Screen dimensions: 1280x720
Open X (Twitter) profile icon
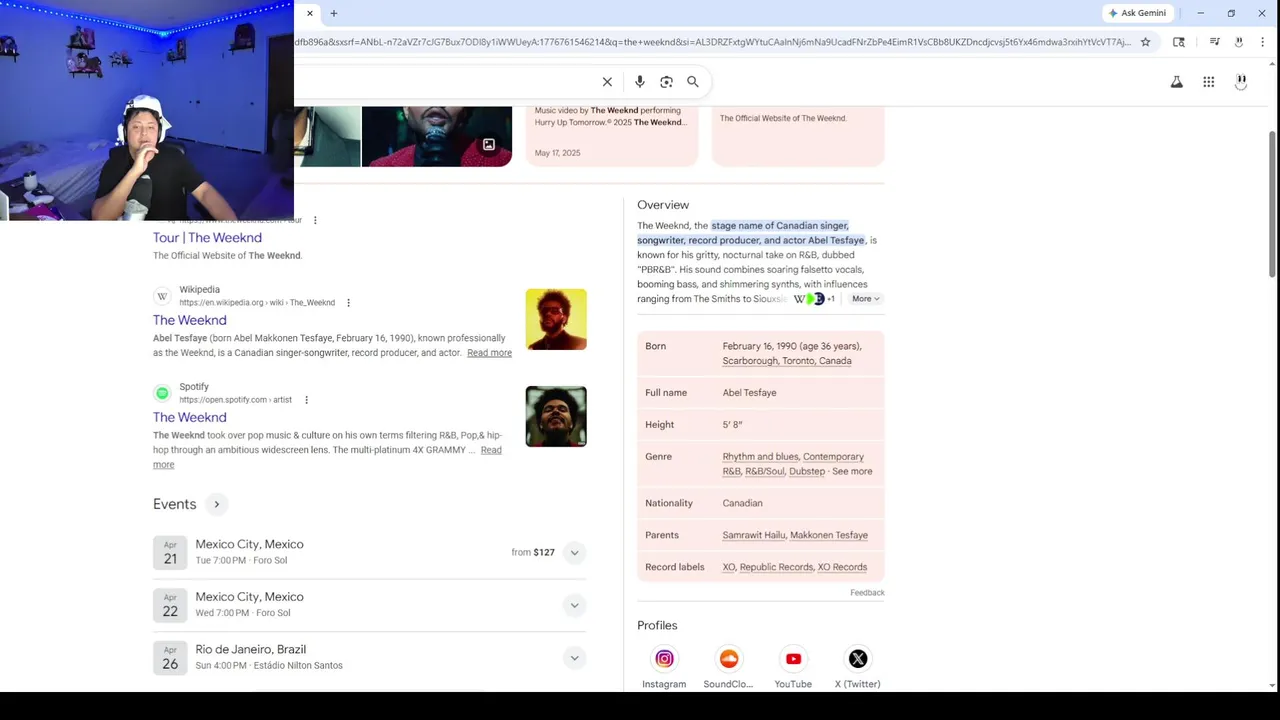(x=858, y=659)
